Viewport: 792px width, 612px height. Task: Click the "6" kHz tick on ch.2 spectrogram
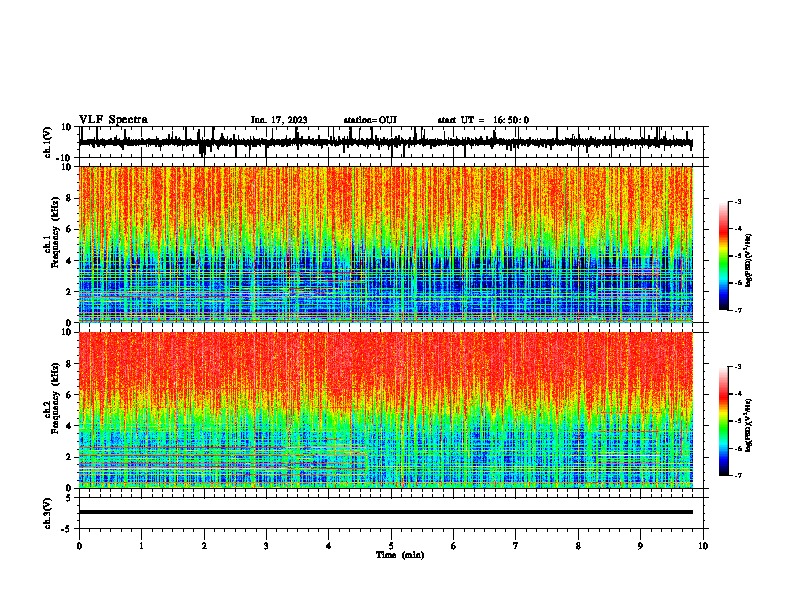(70, 395)
